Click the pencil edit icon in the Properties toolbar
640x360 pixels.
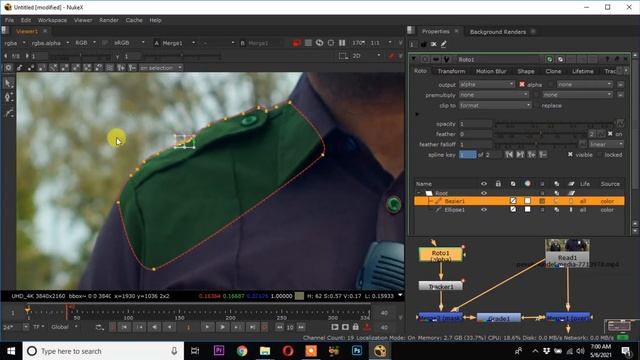pos(443,44)
